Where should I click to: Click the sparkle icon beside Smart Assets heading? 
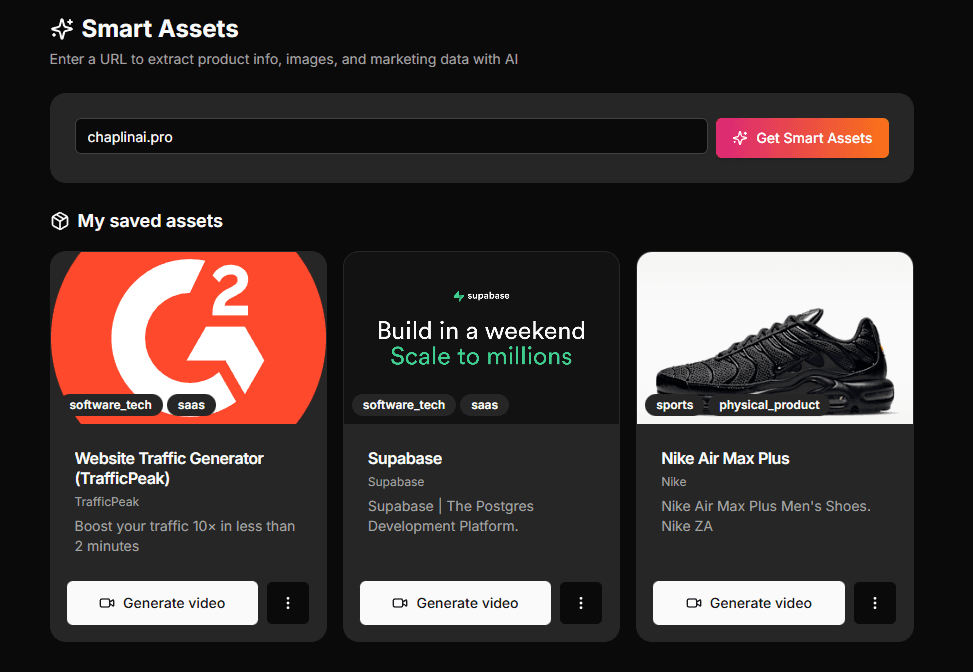coord(61,29)
